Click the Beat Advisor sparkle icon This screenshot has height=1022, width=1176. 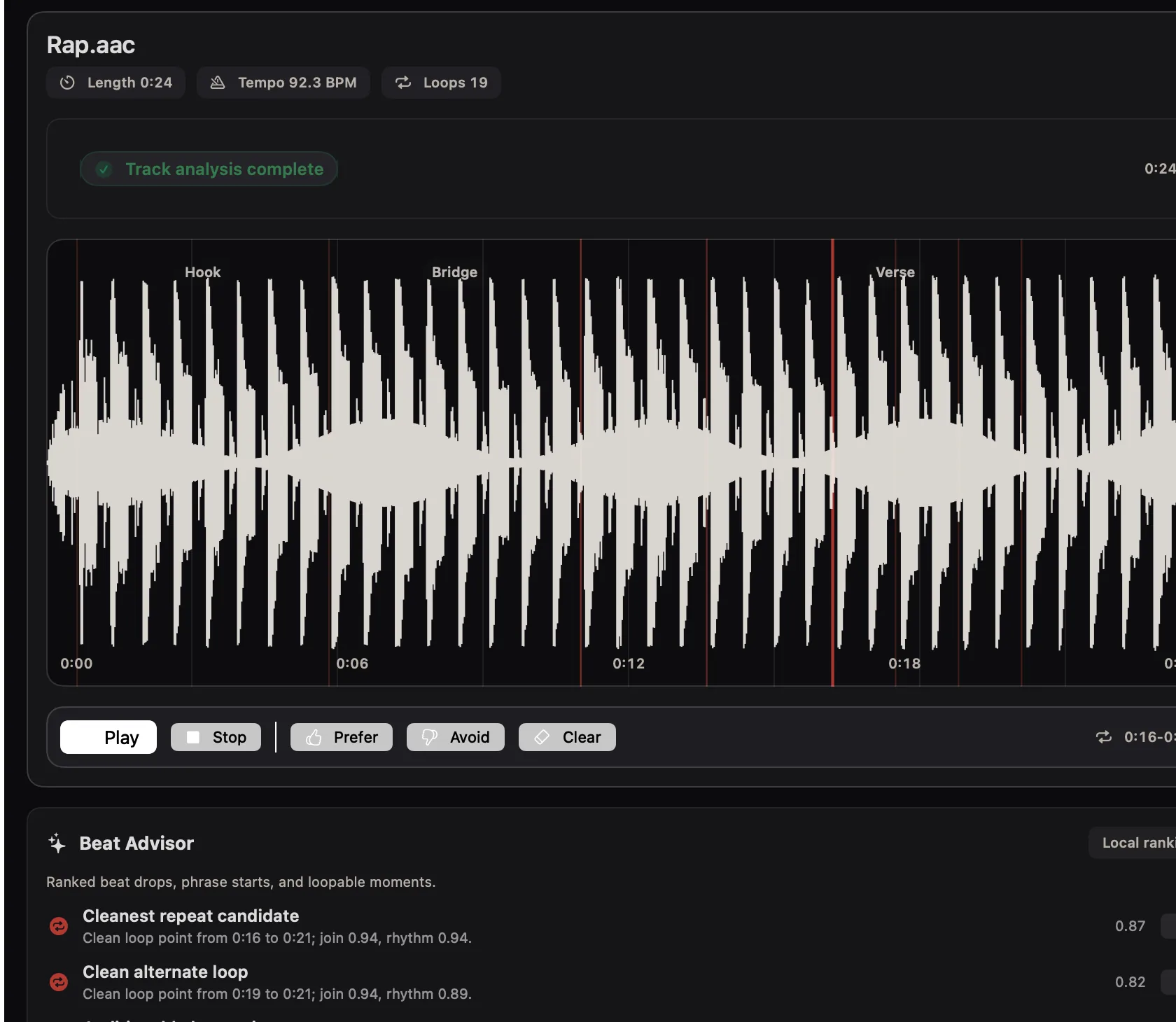tap(57, 843)
